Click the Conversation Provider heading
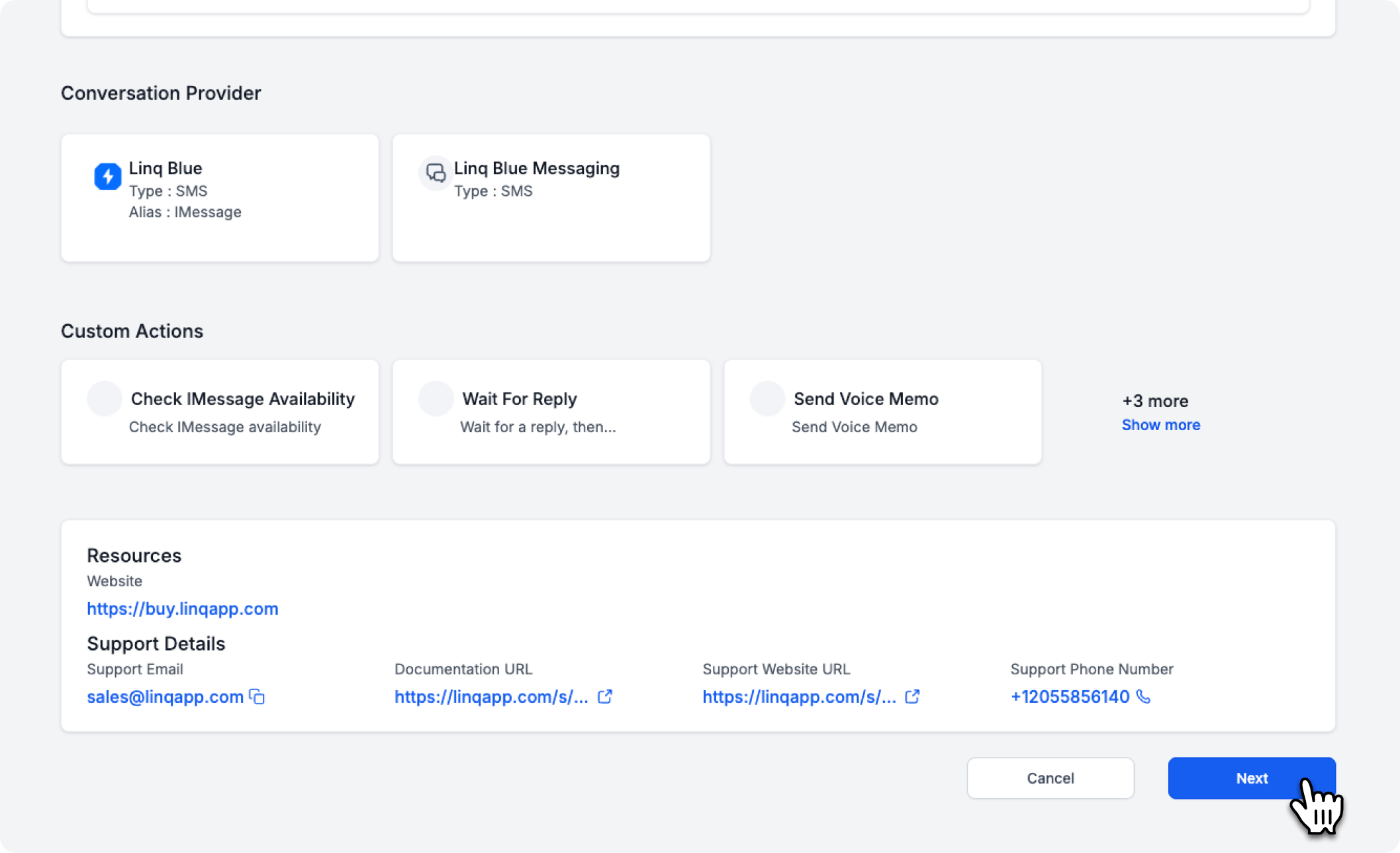Viewport: 1400px width, 853px height. click(x=161, y=93)
